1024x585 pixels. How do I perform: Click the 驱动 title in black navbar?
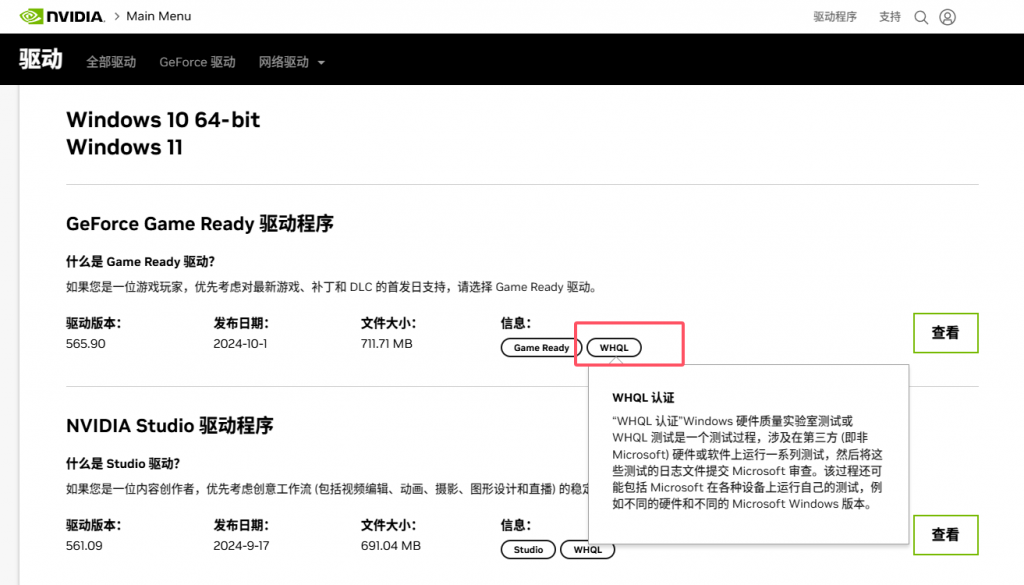coord(41,60)
